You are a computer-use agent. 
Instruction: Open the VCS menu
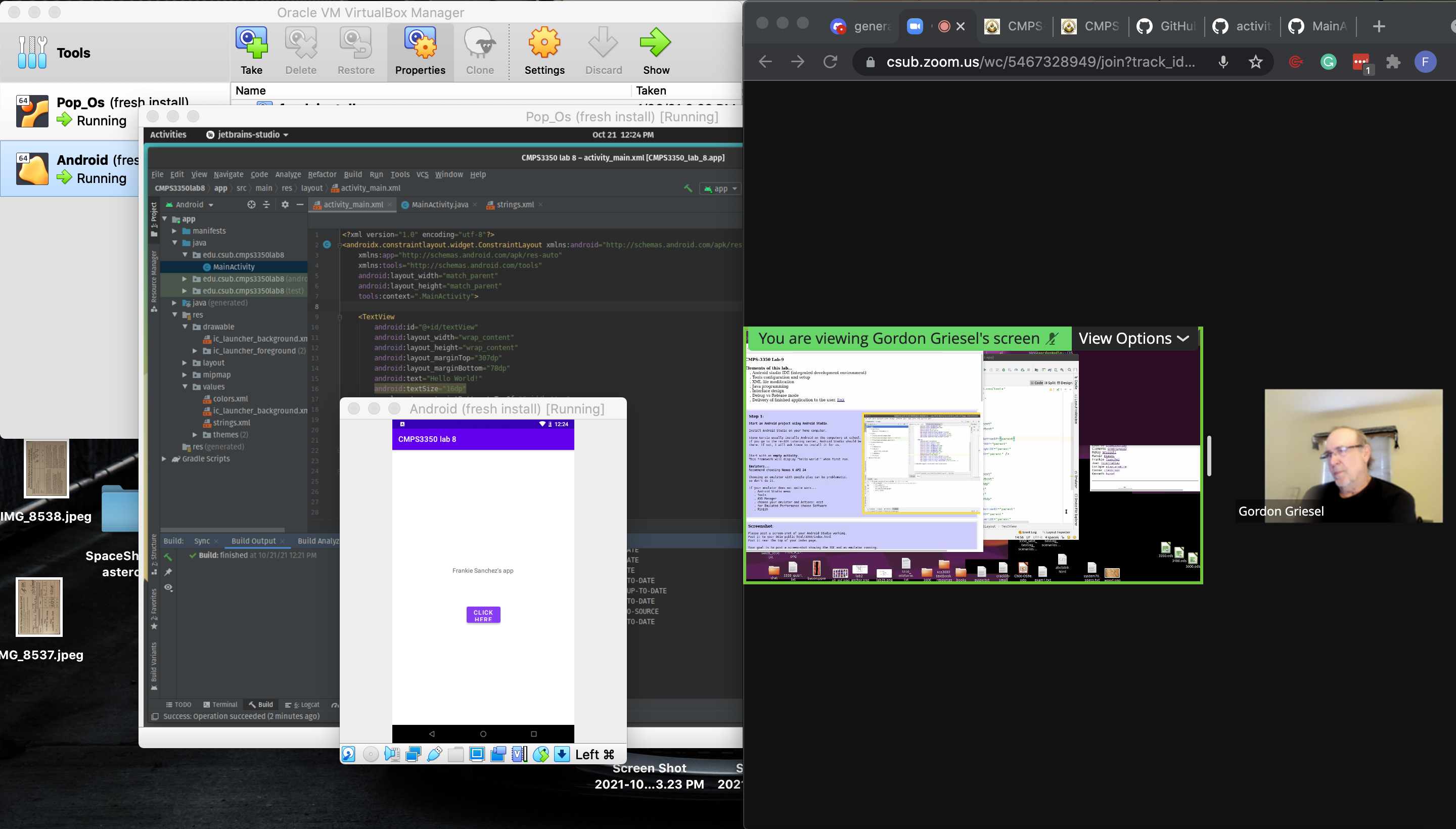pos(422,174)
